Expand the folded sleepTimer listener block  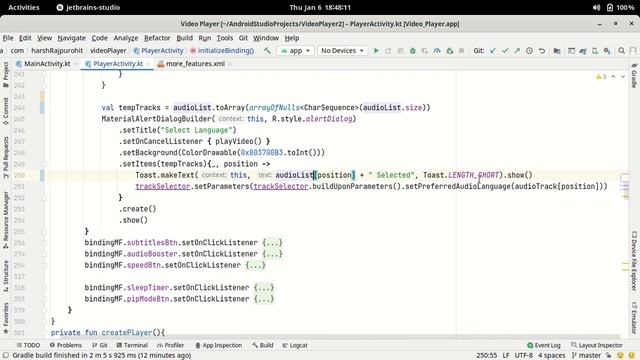(264, 288)
